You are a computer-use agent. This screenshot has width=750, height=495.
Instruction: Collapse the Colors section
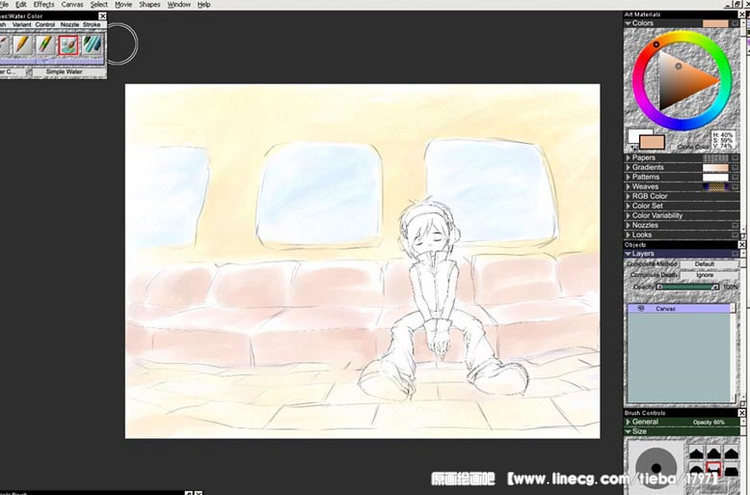click(x=628, y=23)
